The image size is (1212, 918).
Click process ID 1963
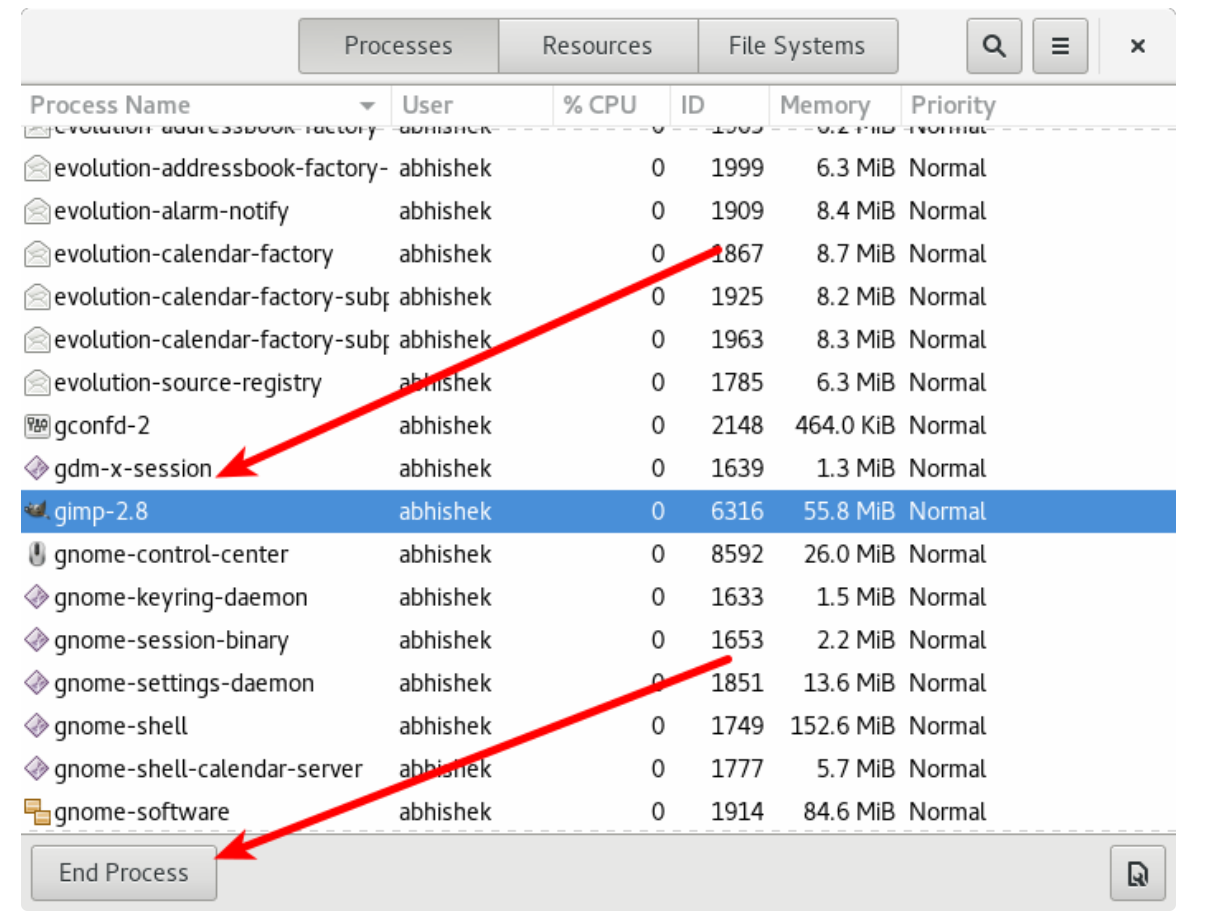pos(737,340)
